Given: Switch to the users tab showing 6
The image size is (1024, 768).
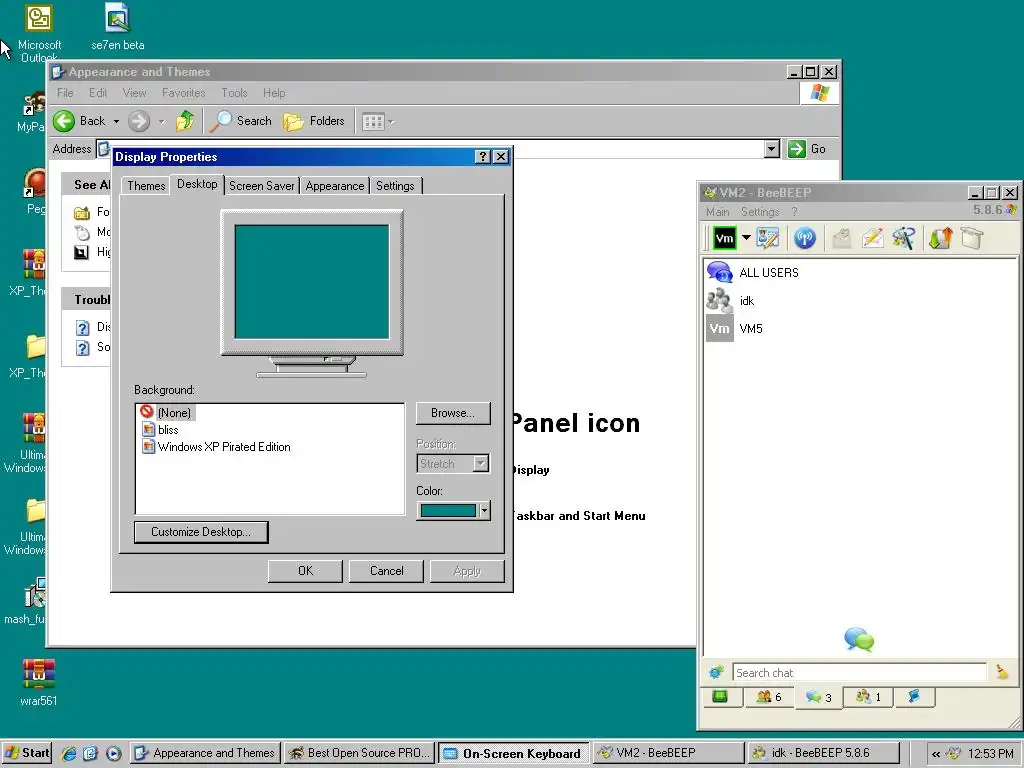Looking at the screenshot, I should tap(769, 697).
